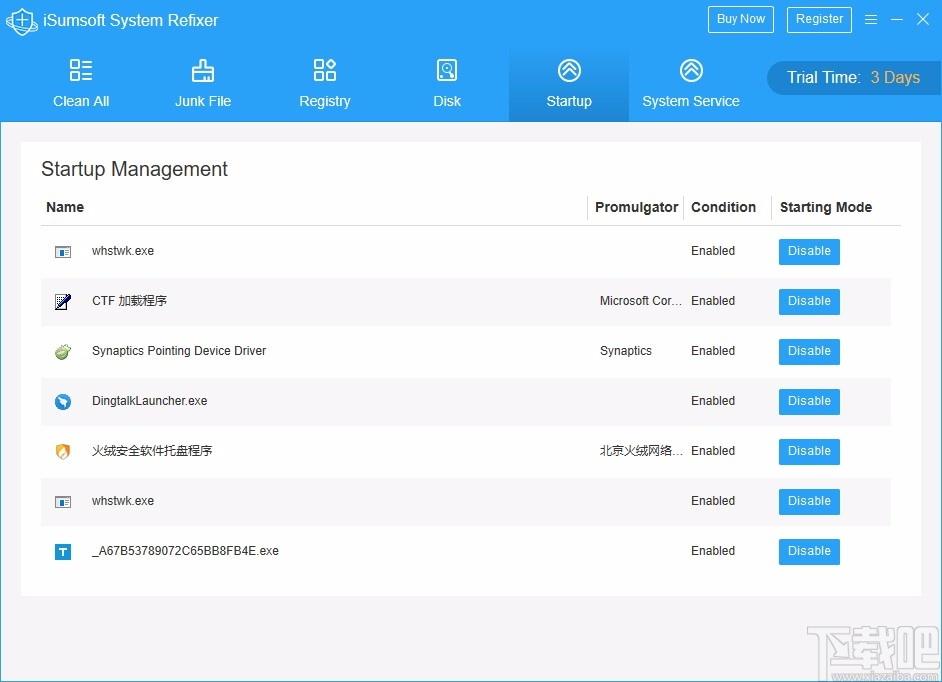Click the Starting Mode column header
The width and height of the screenshot is (942, 682).
[x=825, y=207]
